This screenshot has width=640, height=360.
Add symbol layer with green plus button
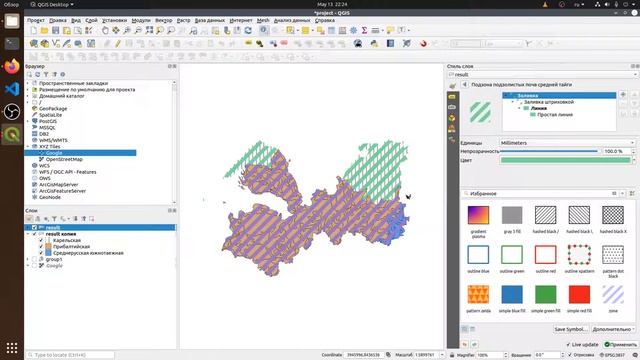(623, 95)
